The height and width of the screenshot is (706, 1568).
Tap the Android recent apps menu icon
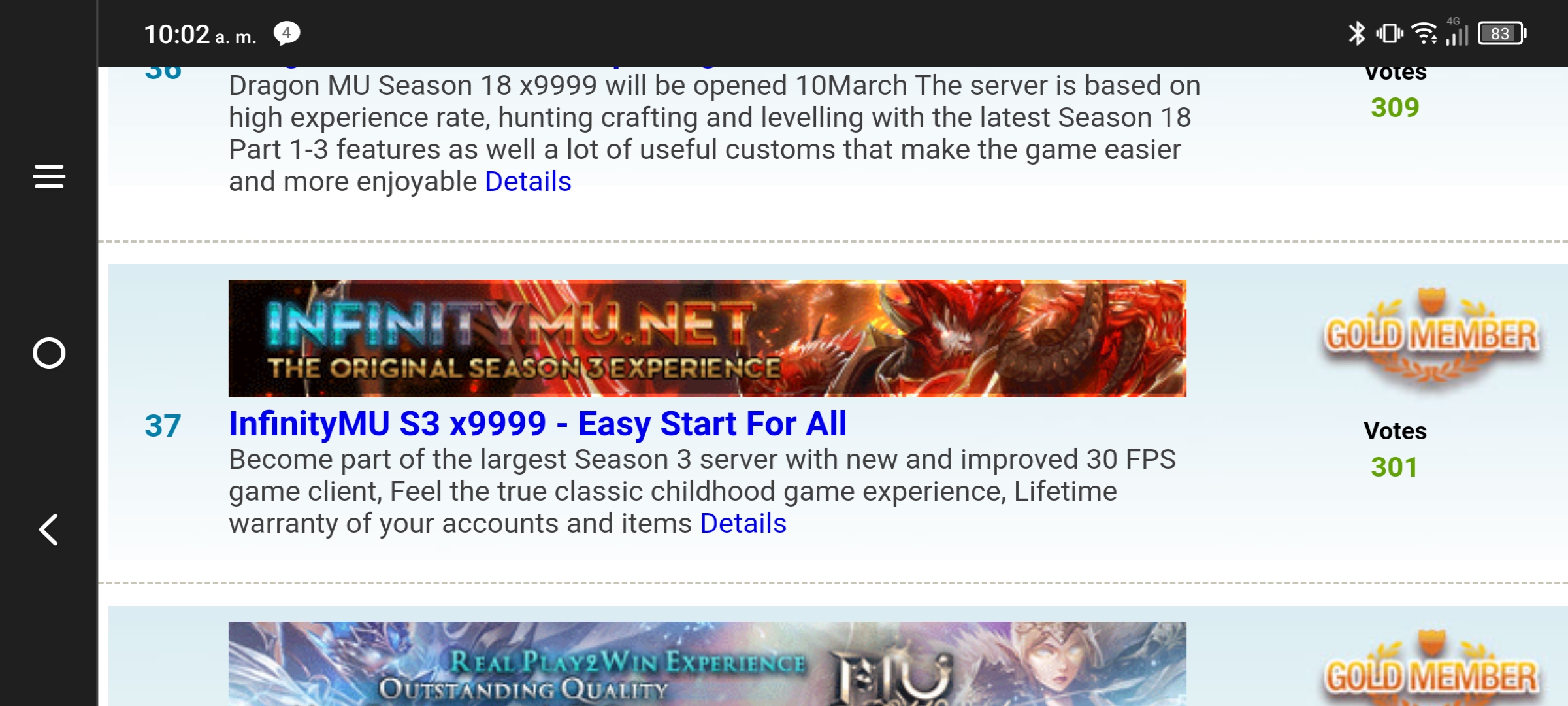point(49,176)
